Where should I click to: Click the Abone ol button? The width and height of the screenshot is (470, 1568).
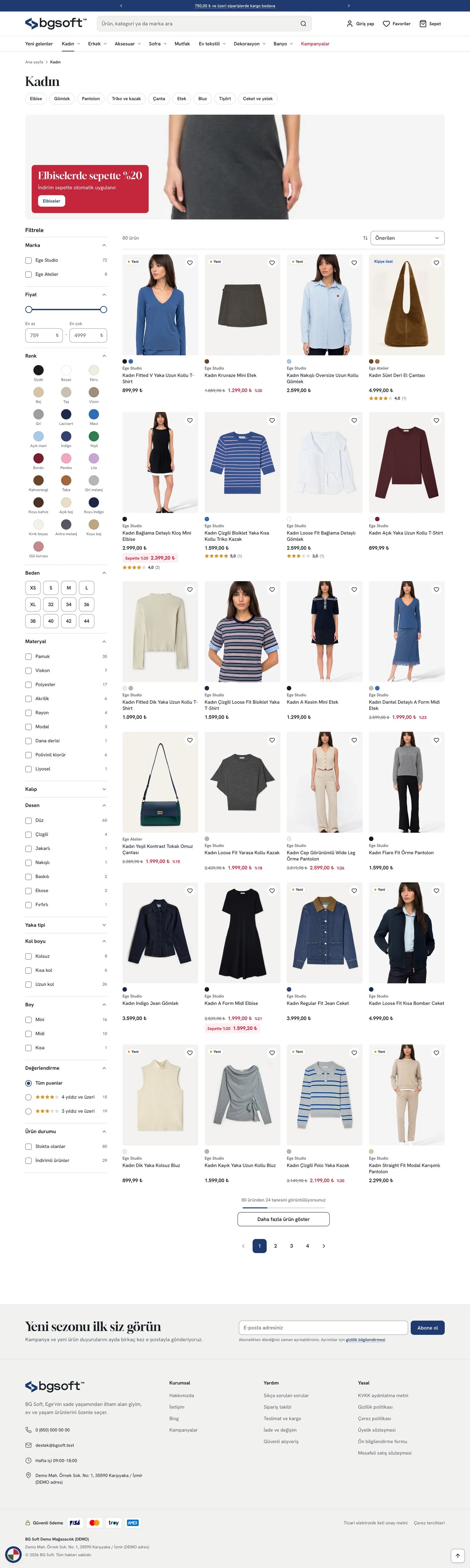coord(427,1328)
